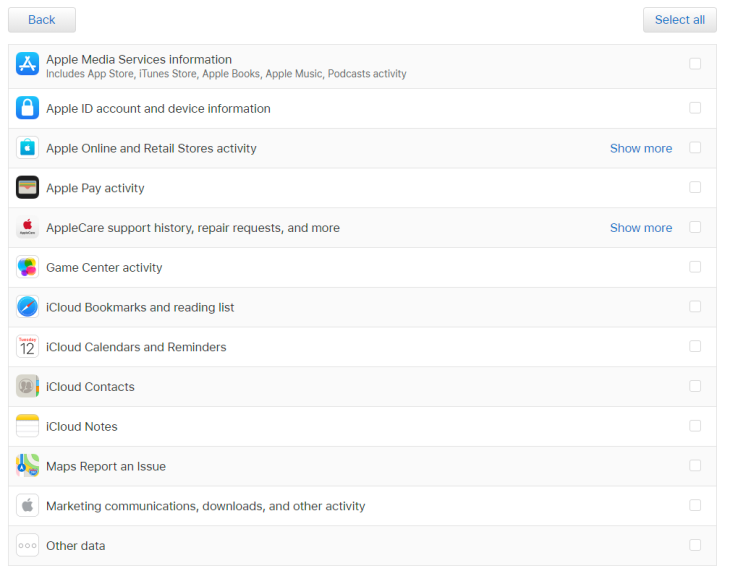Click the Game Center bubbles icon
Viewport: 730px width, 576px height.
pyautogui.click(x=27, y=267)
